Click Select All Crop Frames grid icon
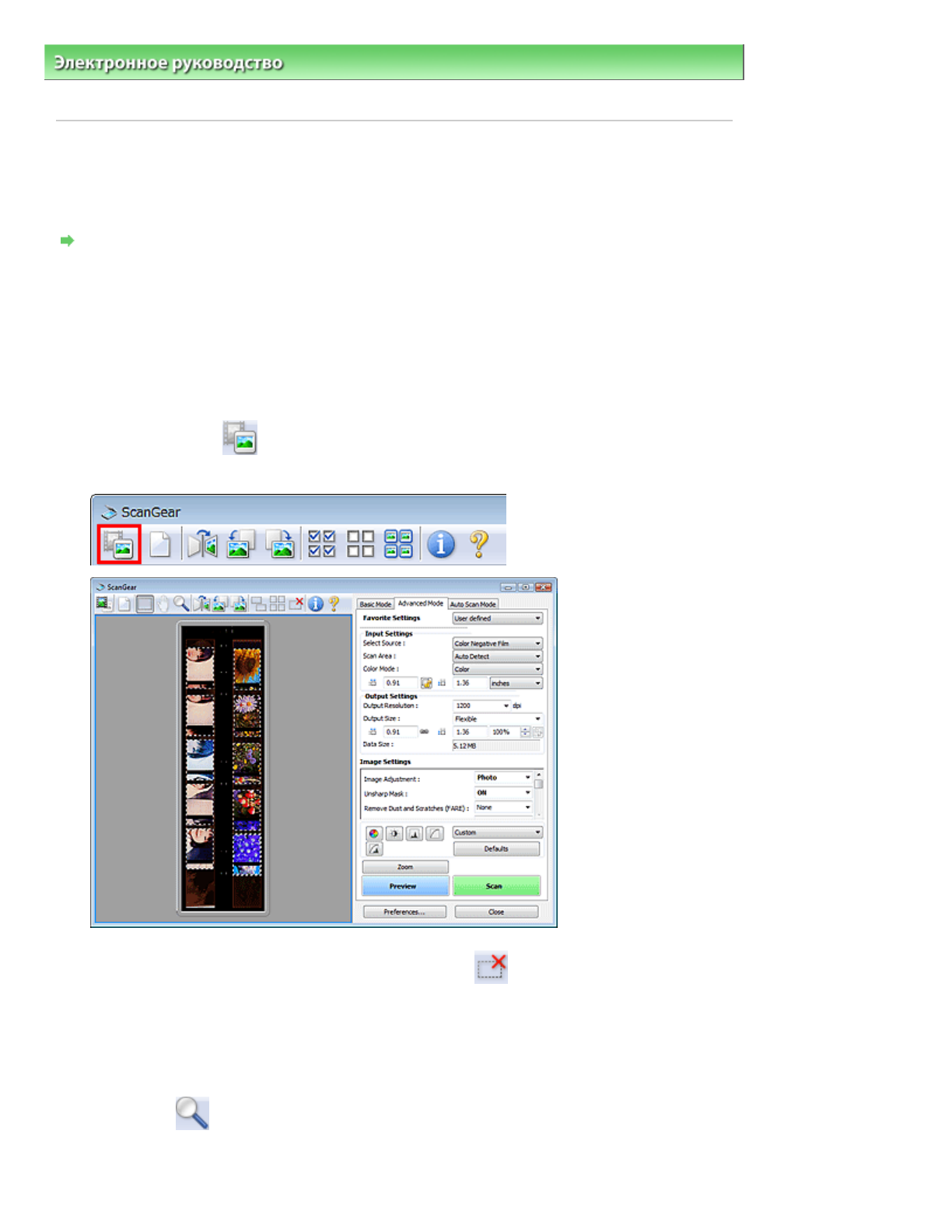The height and width of the screenshot is (1232, 952). click(x=398, y=544)
